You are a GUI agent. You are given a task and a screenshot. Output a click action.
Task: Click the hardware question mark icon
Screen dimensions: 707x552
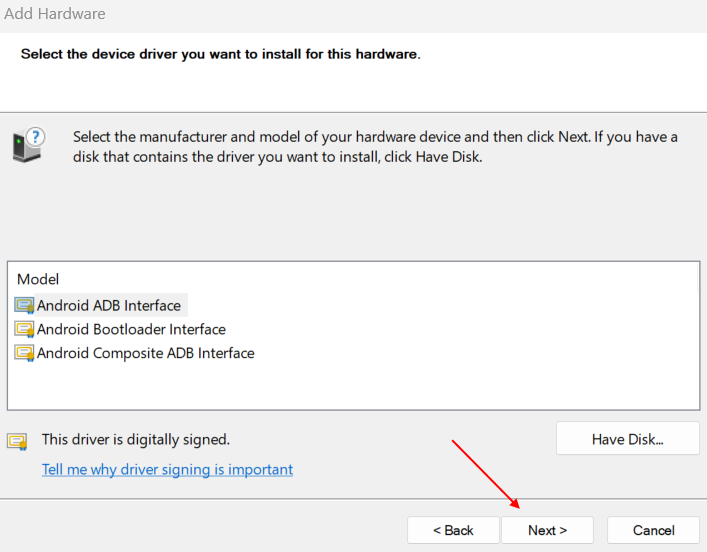click(x=29, y=145)
